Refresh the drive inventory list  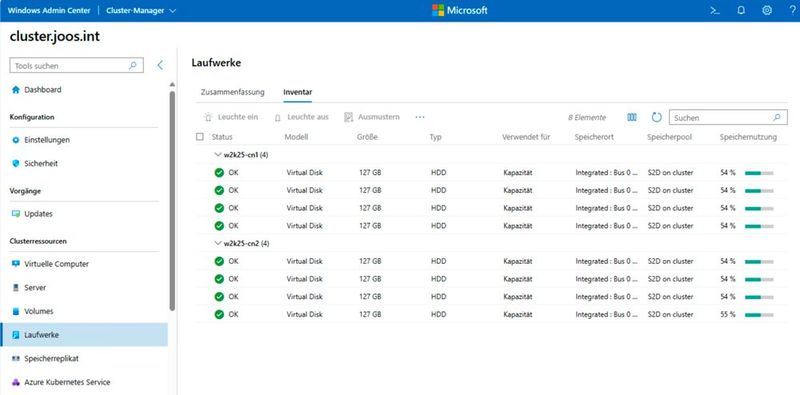[657, 117]
